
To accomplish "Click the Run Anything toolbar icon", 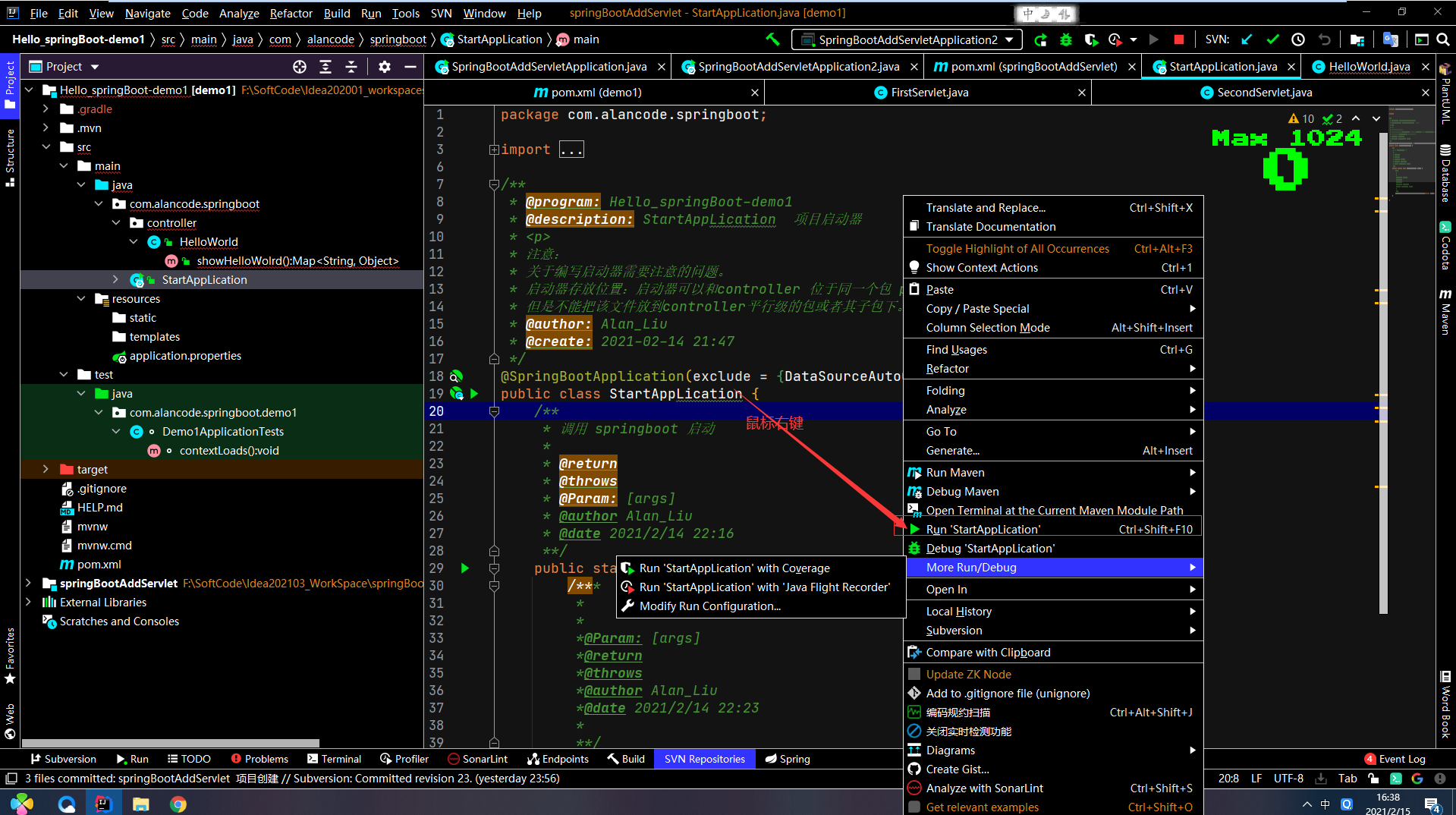I will [x=1421, y=39].
